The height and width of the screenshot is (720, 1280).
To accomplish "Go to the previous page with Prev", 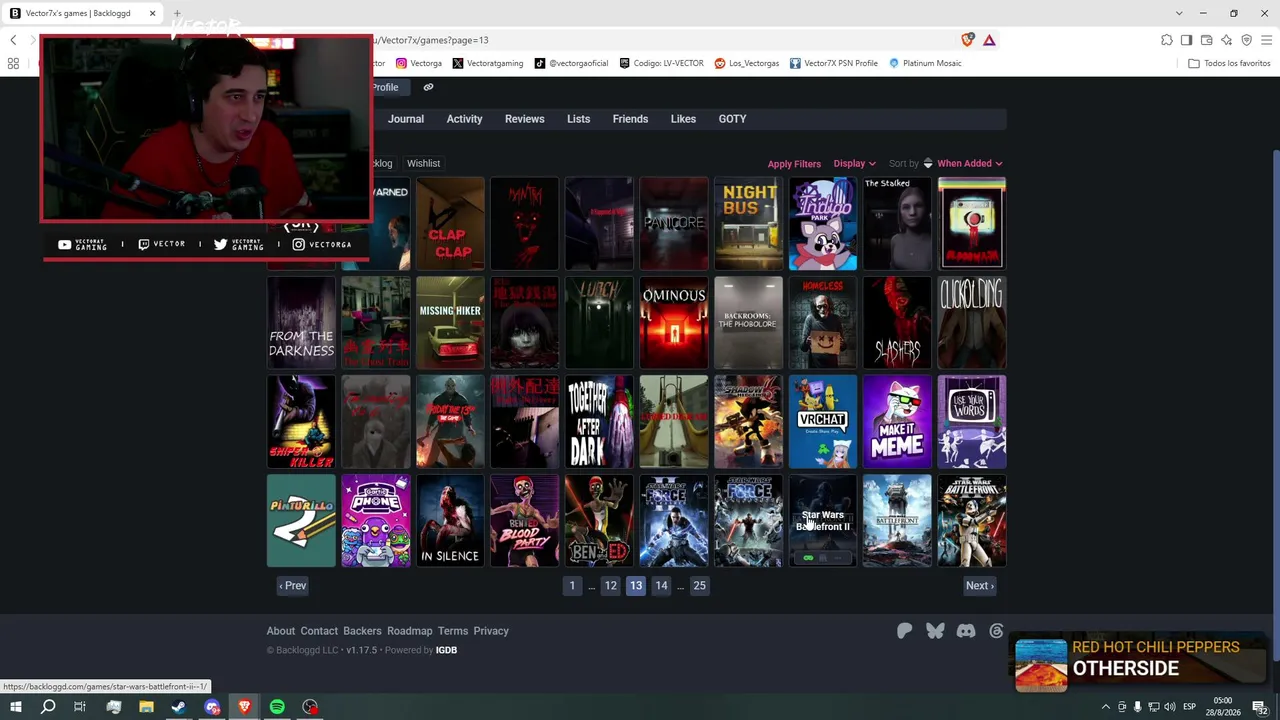I will pyautogui.click(x=293, y=586).
